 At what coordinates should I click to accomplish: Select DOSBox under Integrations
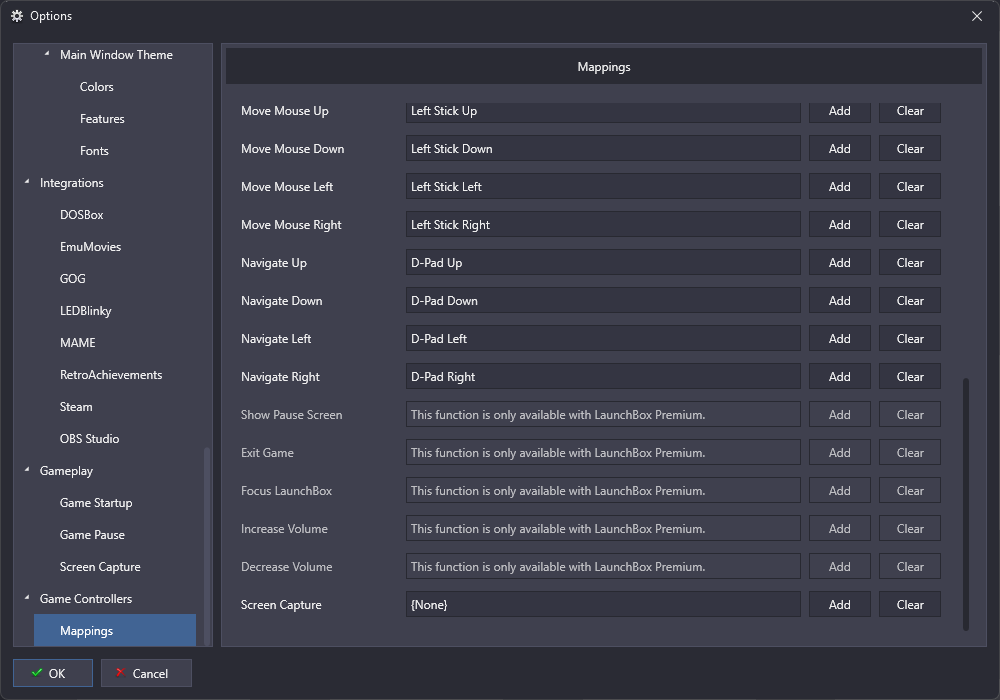point(82,215)
